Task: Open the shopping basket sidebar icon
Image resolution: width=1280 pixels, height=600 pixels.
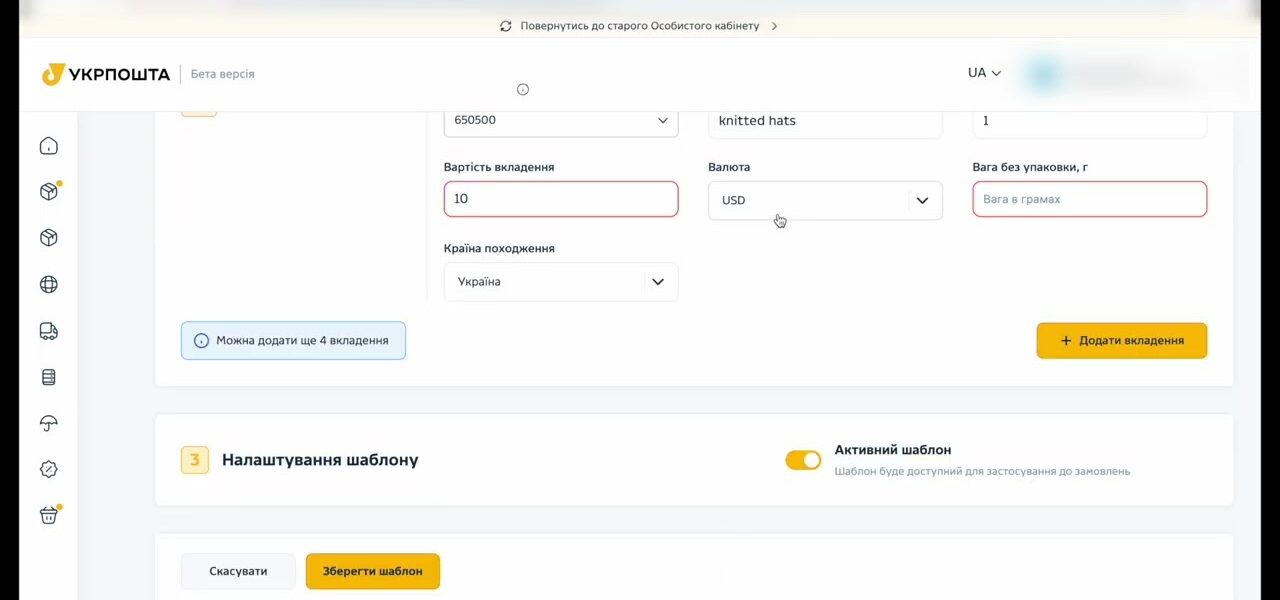Action: tap(49, 515)
